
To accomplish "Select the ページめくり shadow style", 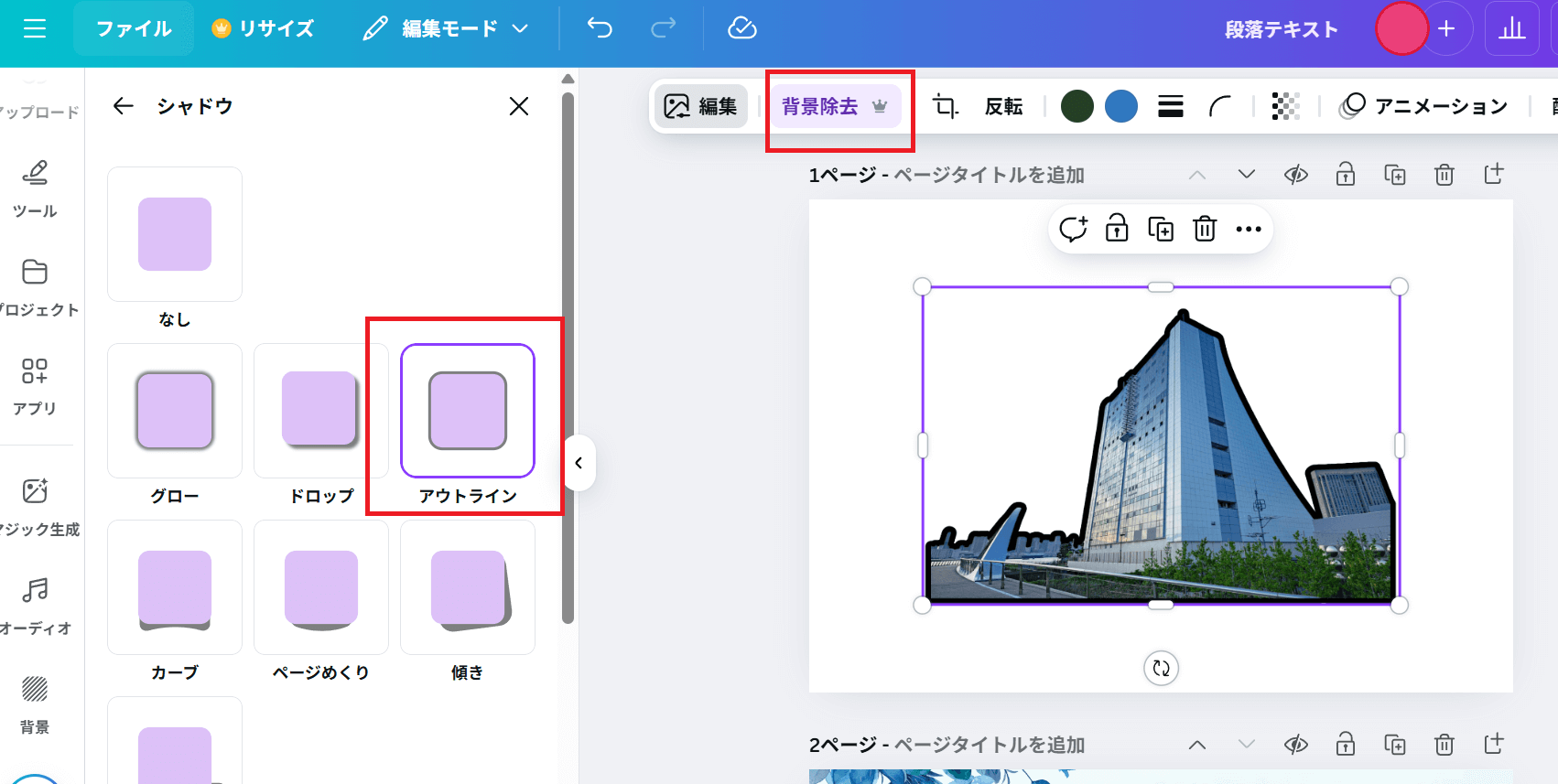I will pyautogui.click(x=321, y=587).
